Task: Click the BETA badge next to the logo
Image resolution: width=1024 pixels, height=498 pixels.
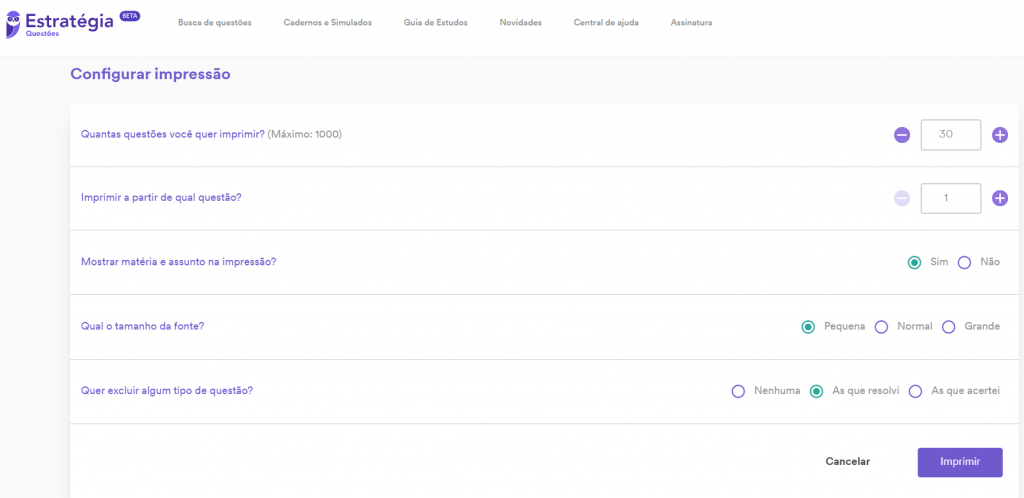Action: tap(131, 16)
